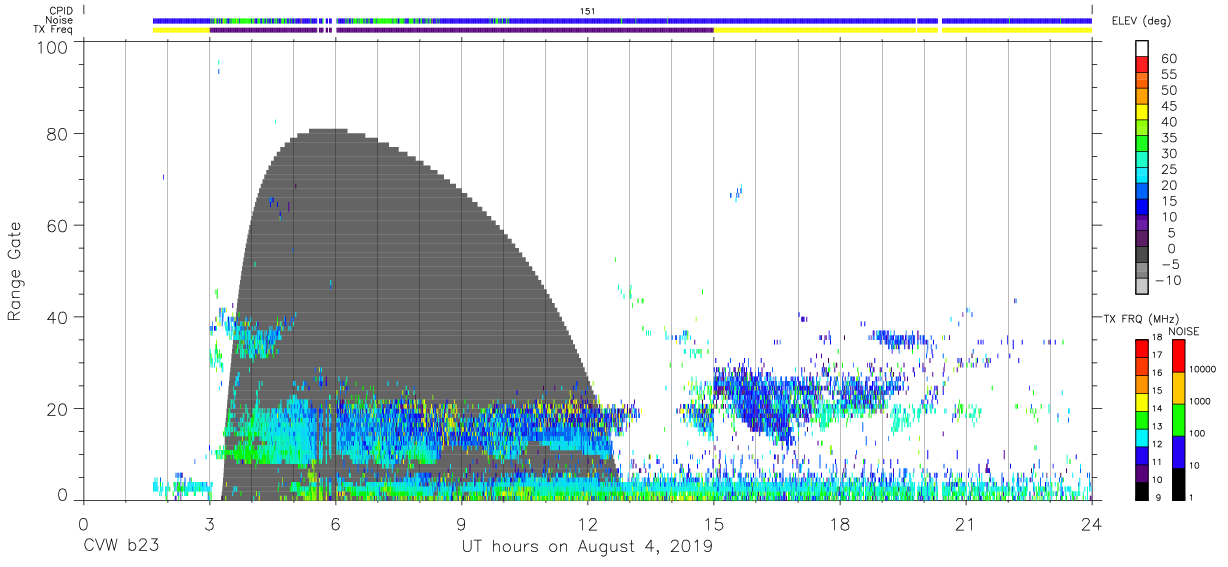Click the 'ELEV (deg)' legend title
Viewport: 1228px width, 567px height.
click(1142, 20)
